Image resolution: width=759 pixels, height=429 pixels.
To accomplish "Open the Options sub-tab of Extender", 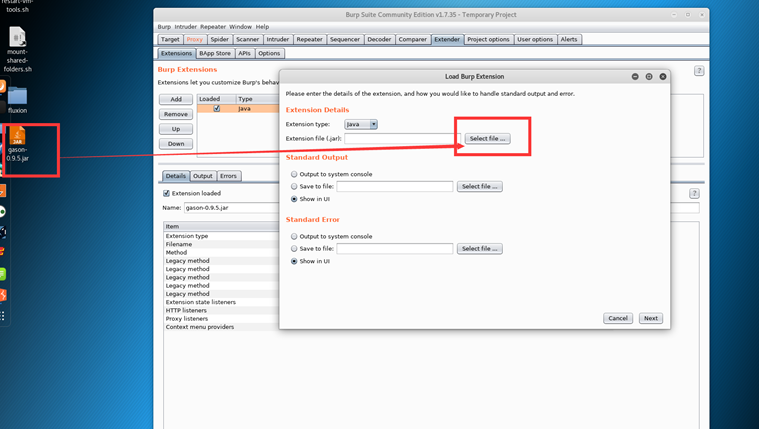I will pyautogui.click(x=269, y=53).
